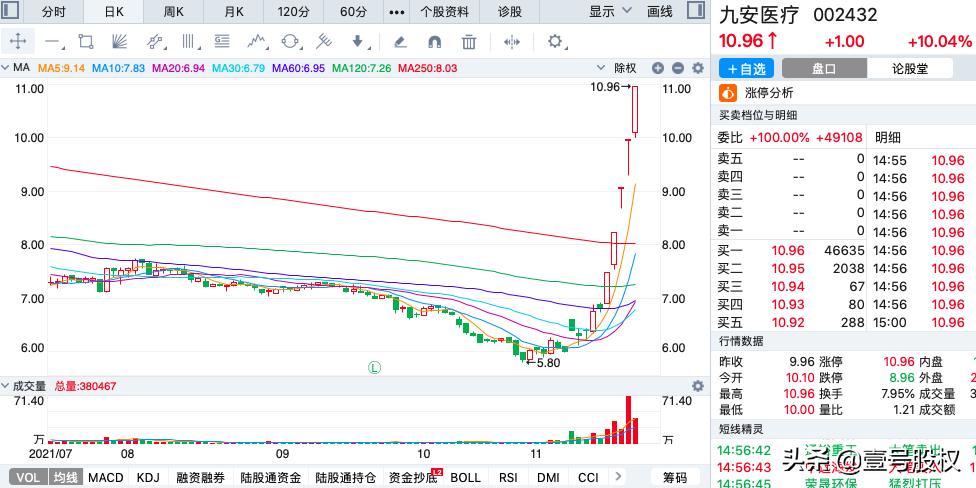Select the MACD indicator tab

[106, 477]
